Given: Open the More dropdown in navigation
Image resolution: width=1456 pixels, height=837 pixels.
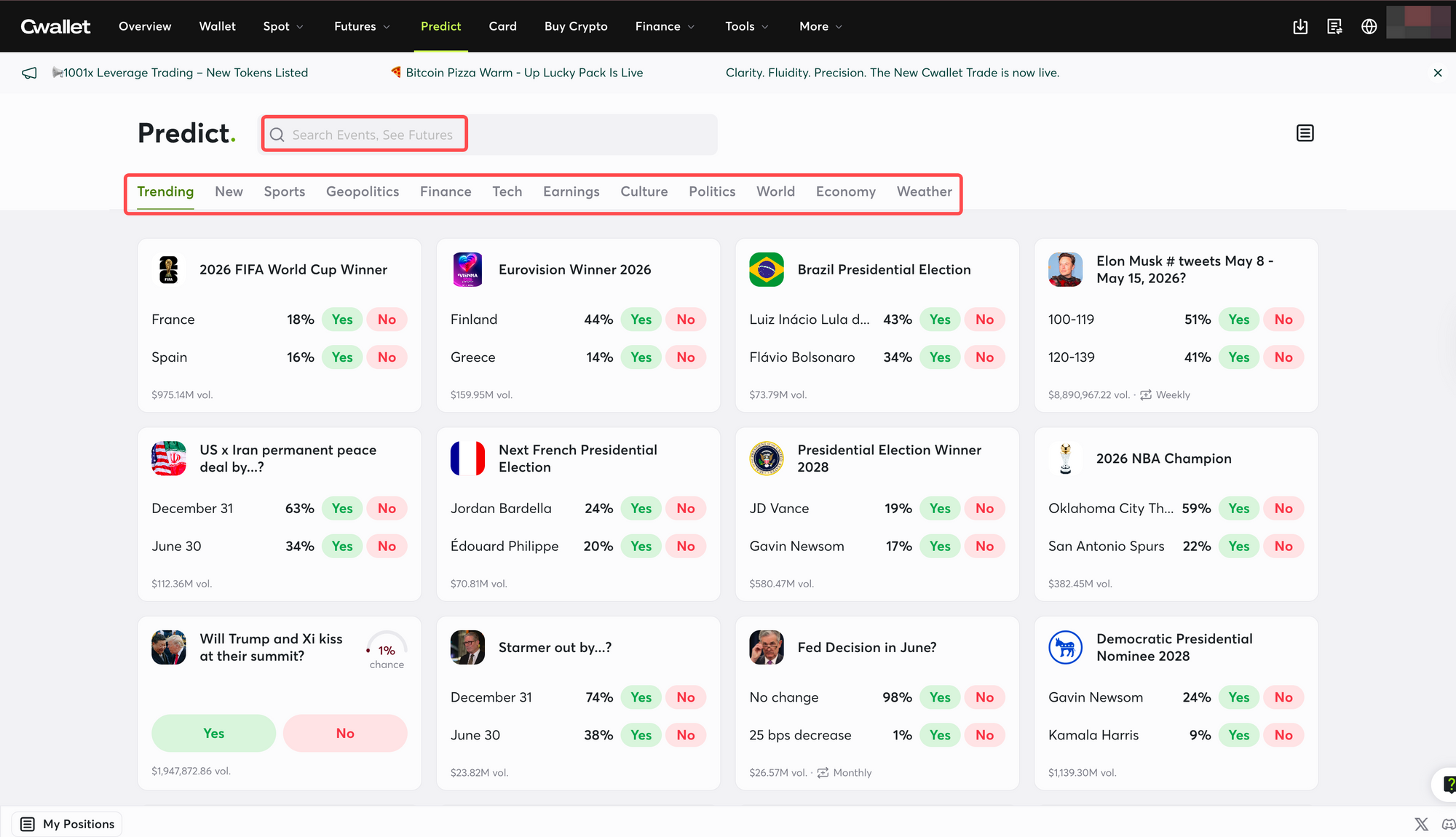Looking at the screenshot, I should tap(820, 27).
